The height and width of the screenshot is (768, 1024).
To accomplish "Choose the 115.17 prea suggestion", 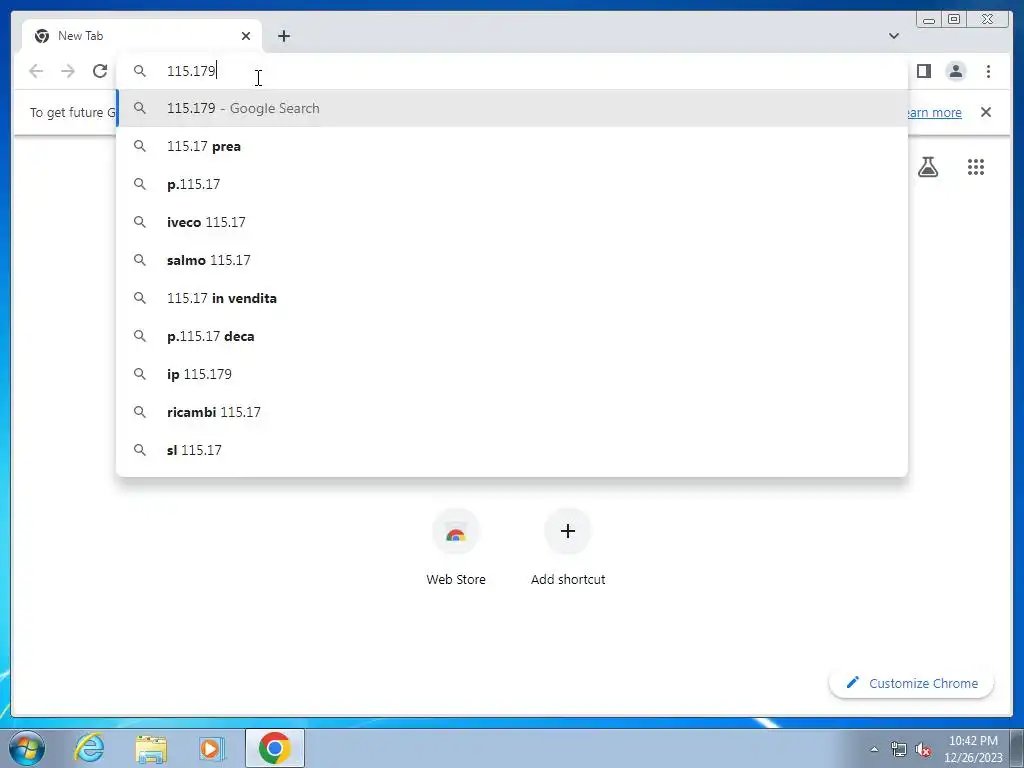I will [512, 146].
